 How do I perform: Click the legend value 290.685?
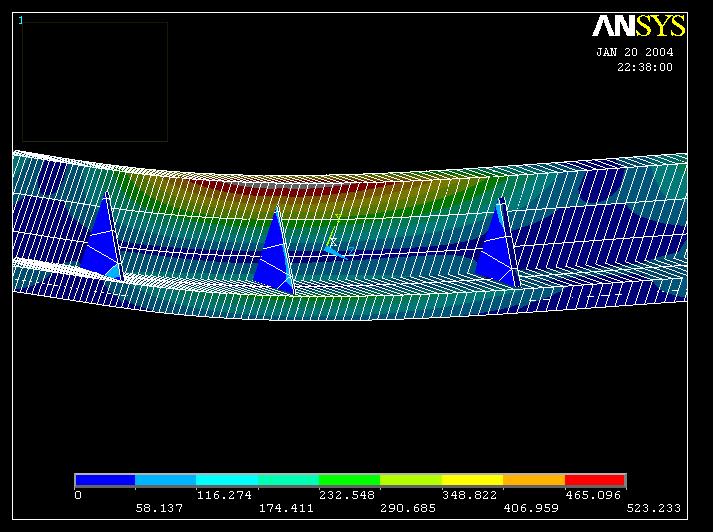(x=408, y=508)
